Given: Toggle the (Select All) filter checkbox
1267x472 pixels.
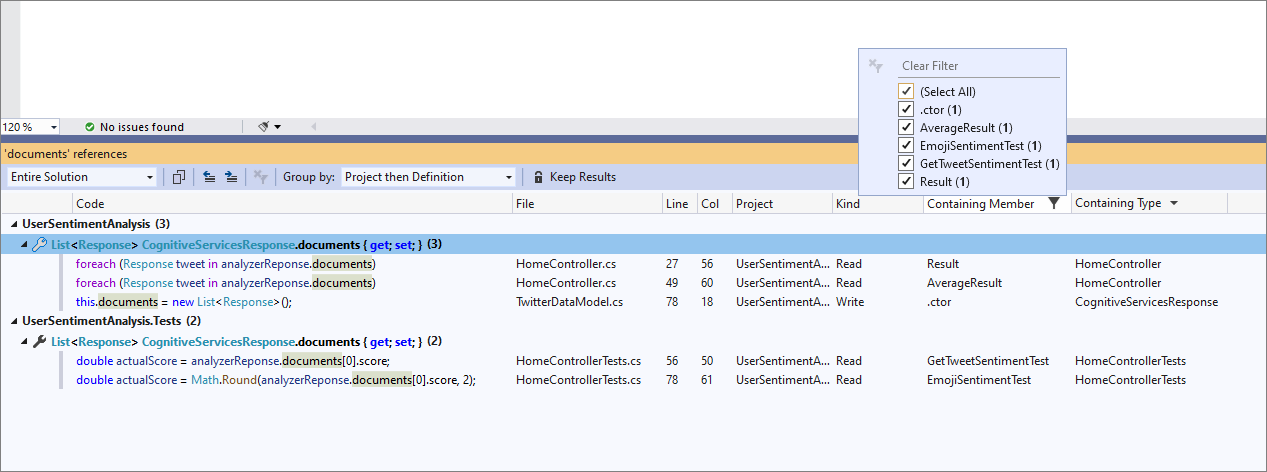Looking at the screenshot, I should pyautogui.click(x=906, y=91).
